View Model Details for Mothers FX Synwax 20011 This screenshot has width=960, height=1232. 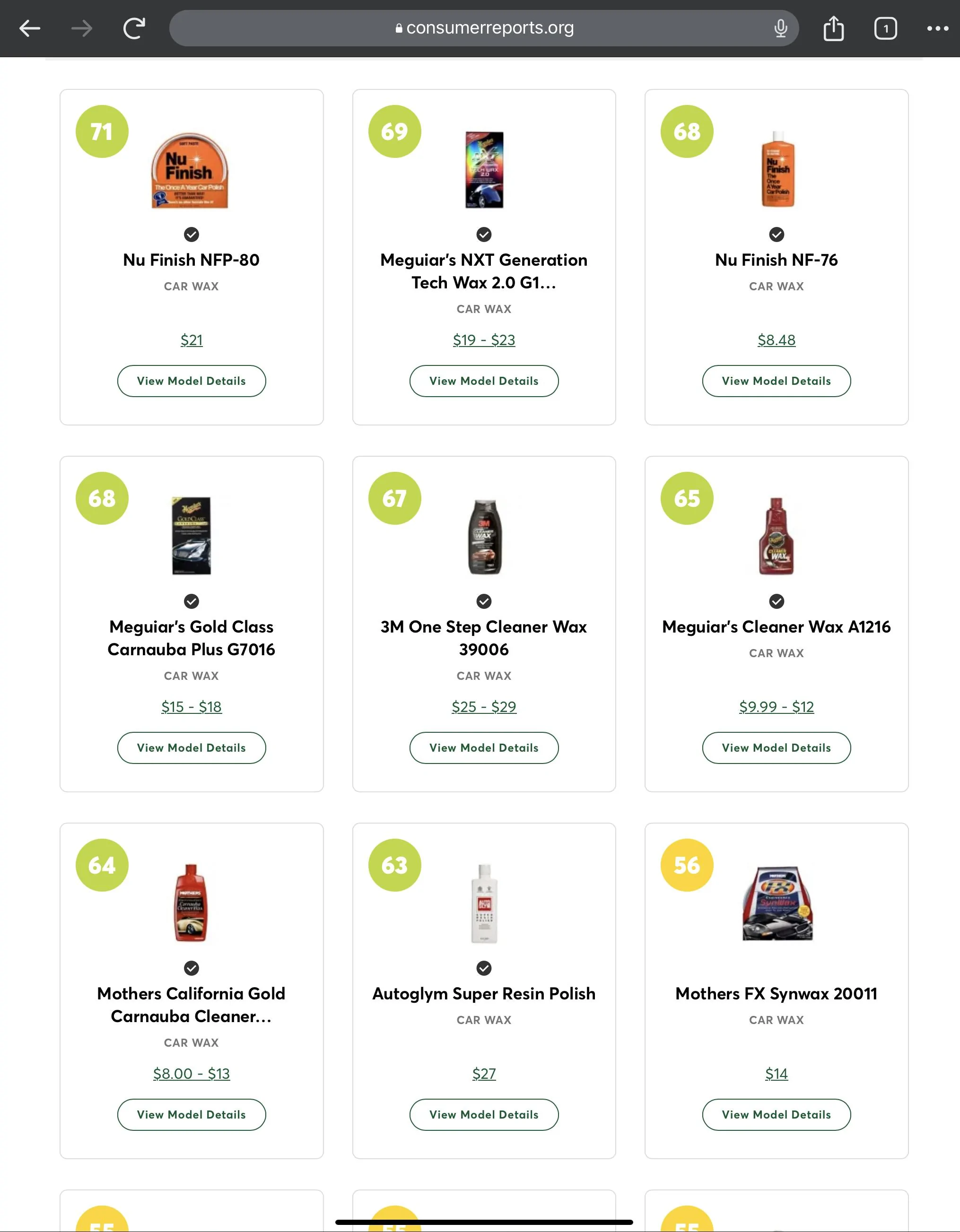777,1115
